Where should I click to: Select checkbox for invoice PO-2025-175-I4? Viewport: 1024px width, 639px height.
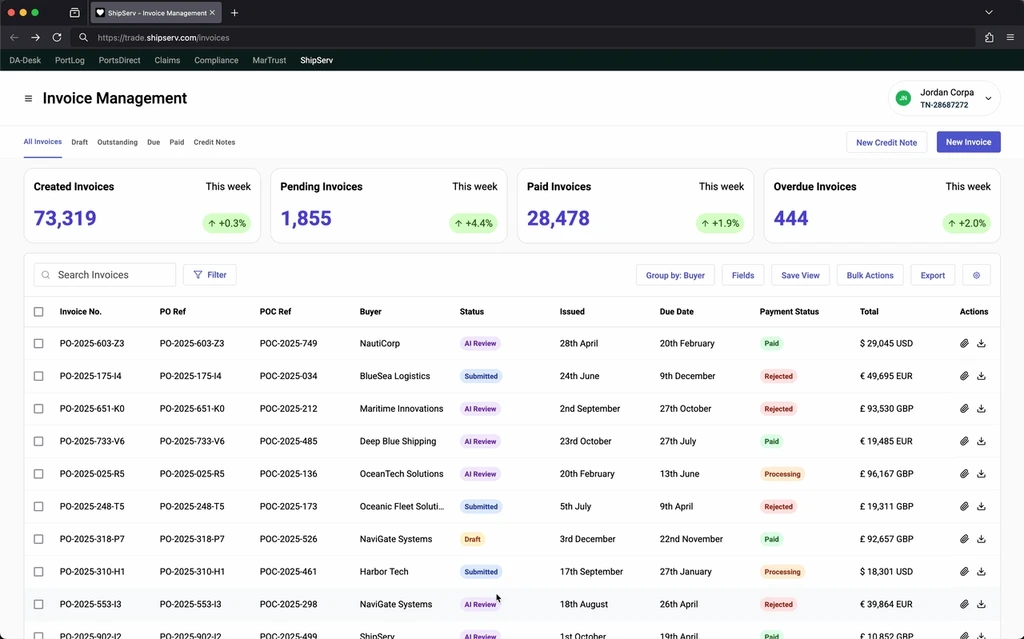click(39, 376)
